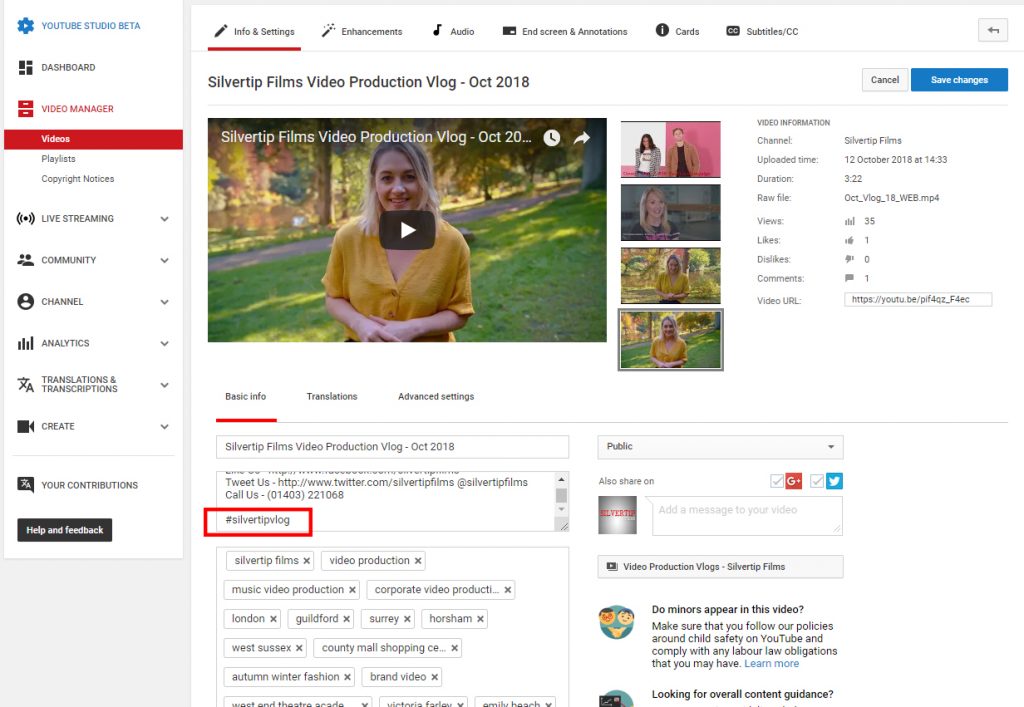Screen dimensions: 1024x707
Task: Click the Watch Later clock icon on video
Action: [552, 138]
